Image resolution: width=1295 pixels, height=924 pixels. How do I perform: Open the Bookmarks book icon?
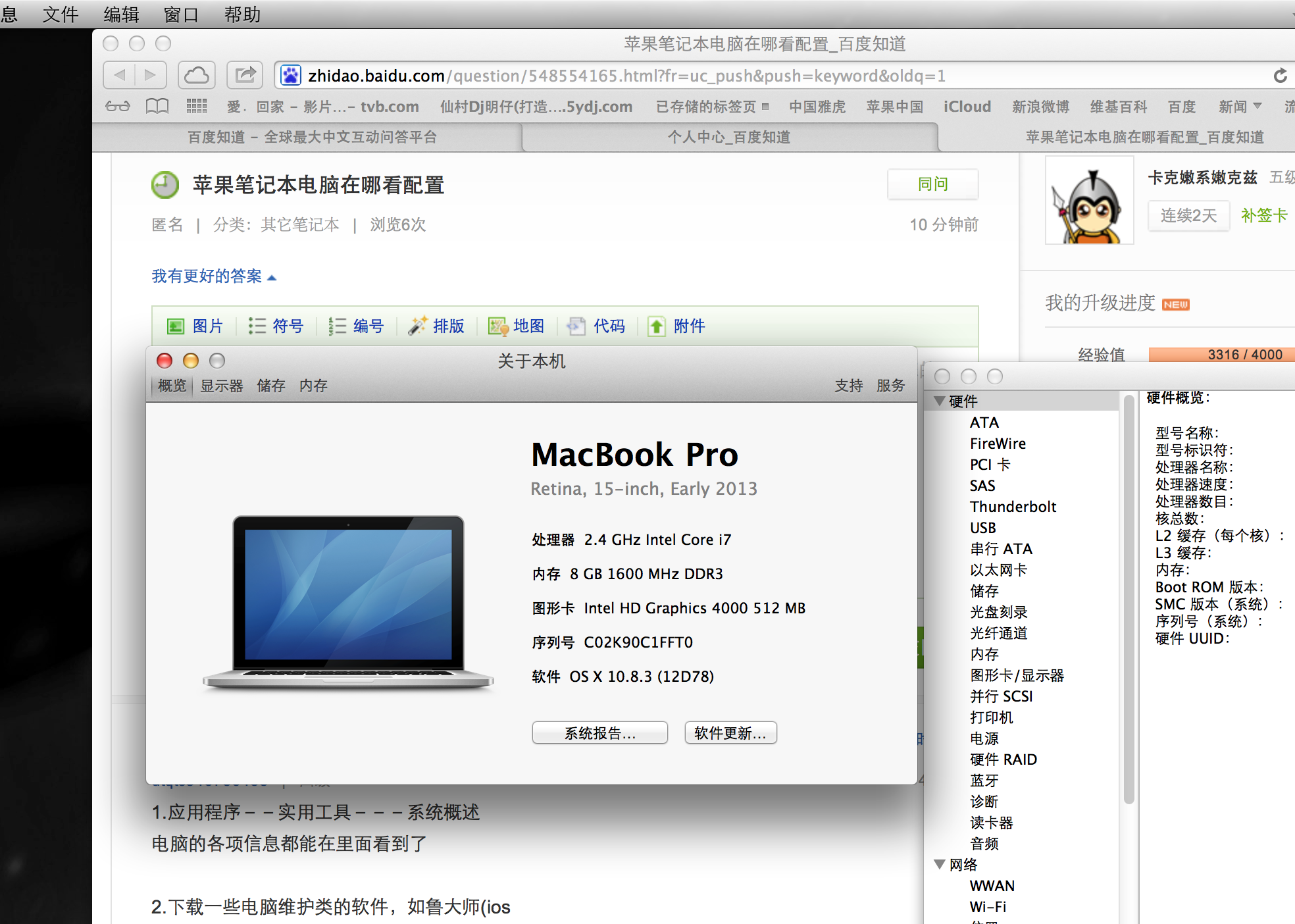(x=157, y=106)
